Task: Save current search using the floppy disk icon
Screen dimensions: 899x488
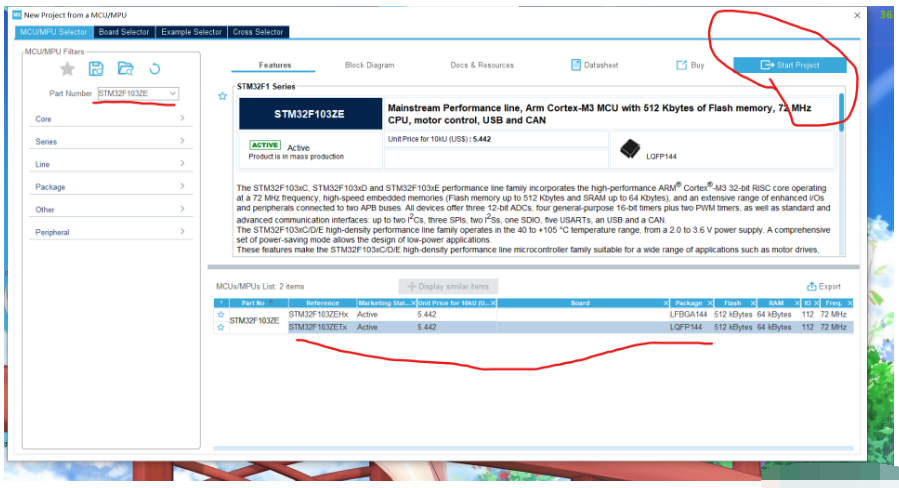Action: (96, 69)
